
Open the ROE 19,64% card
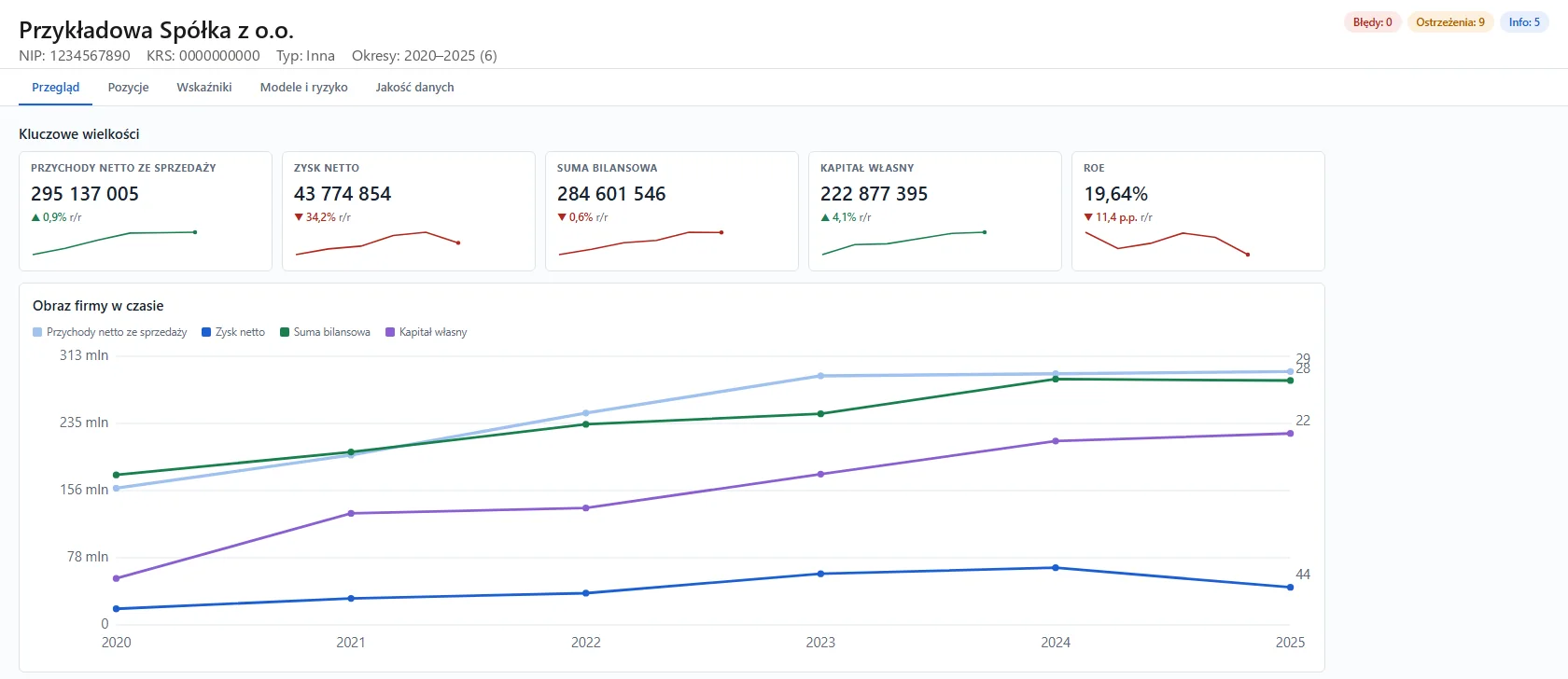[x=1198, y=212]
